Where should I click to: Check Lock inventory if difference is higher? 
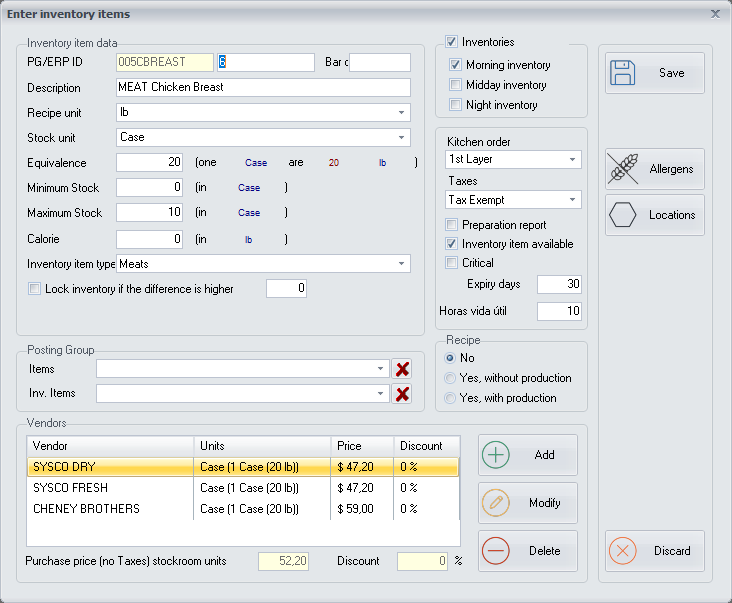pyautogui.click(x=35, y=289)
